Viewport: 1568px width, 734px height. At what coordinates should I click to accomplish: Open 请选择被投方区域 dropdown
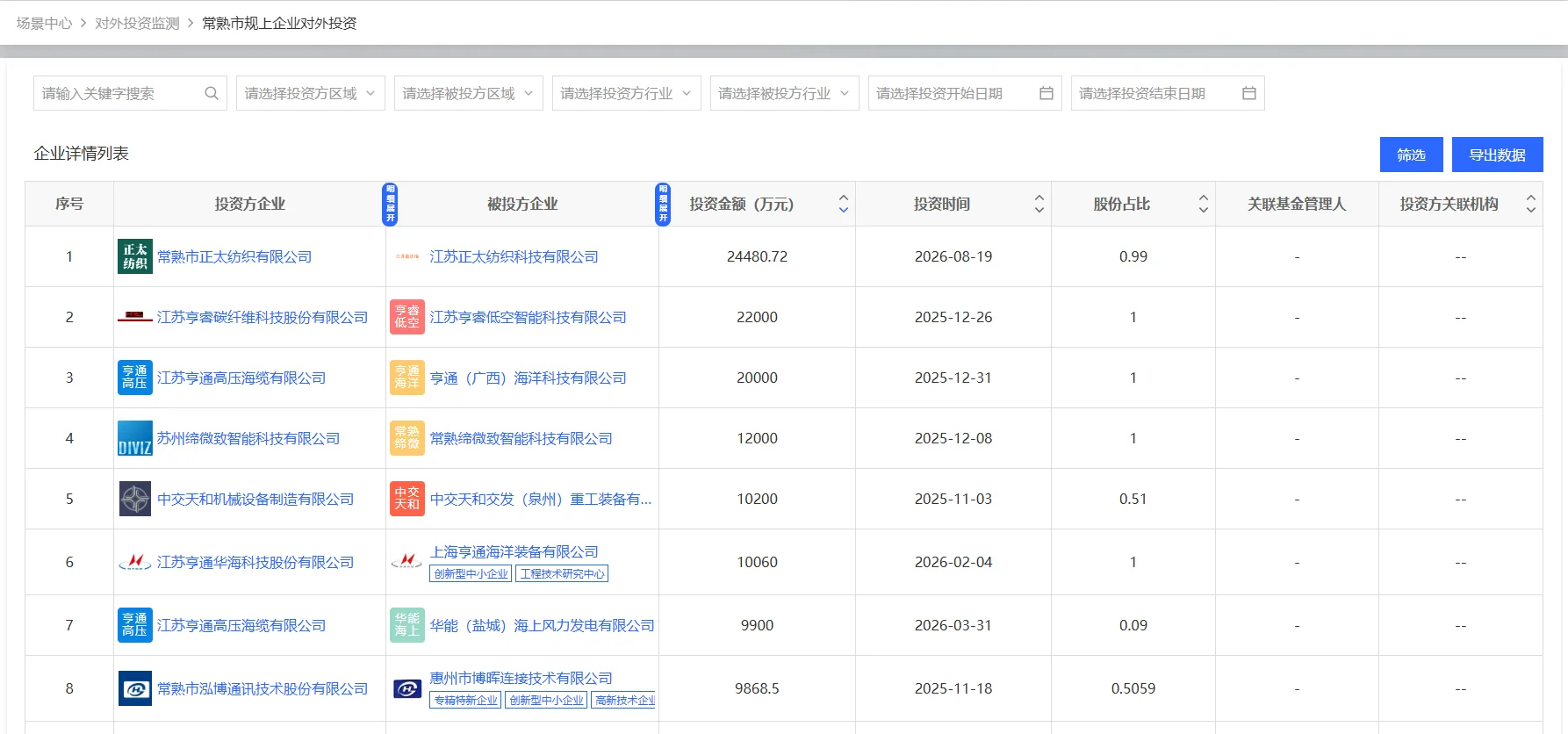tap(469, 93)
